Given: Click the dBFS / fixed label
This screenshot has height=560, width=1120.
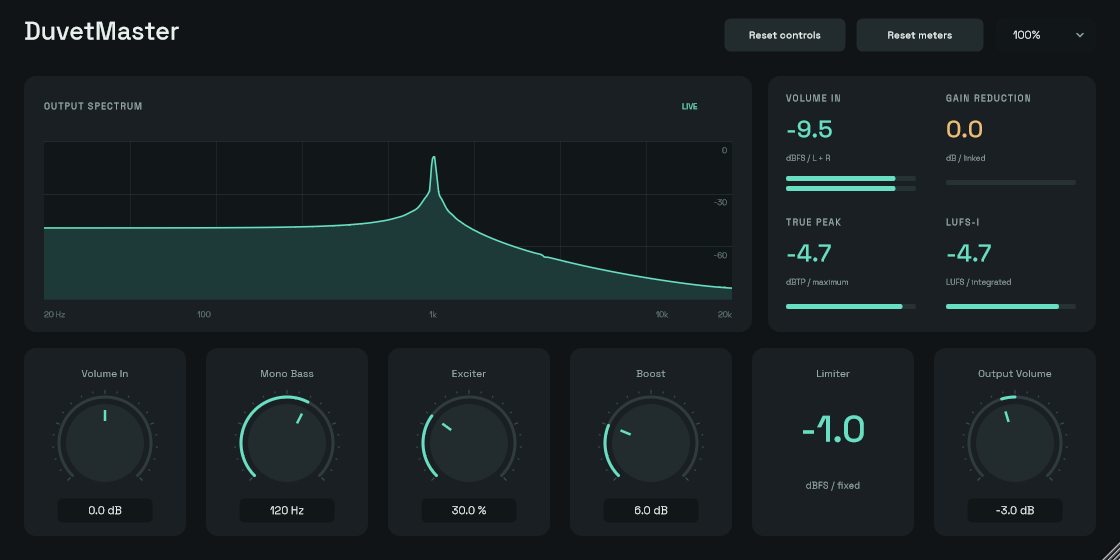Looking at the screenshot, I should (x=833, y=486).
